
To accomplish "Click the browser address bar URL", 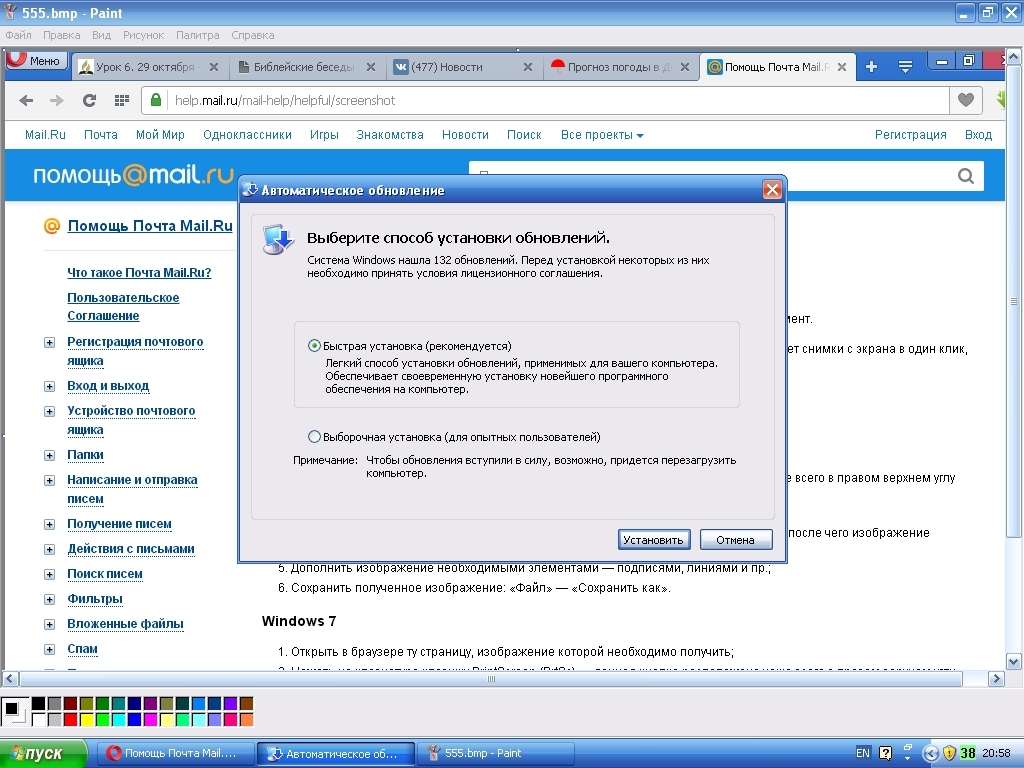I will click(285, 101).
